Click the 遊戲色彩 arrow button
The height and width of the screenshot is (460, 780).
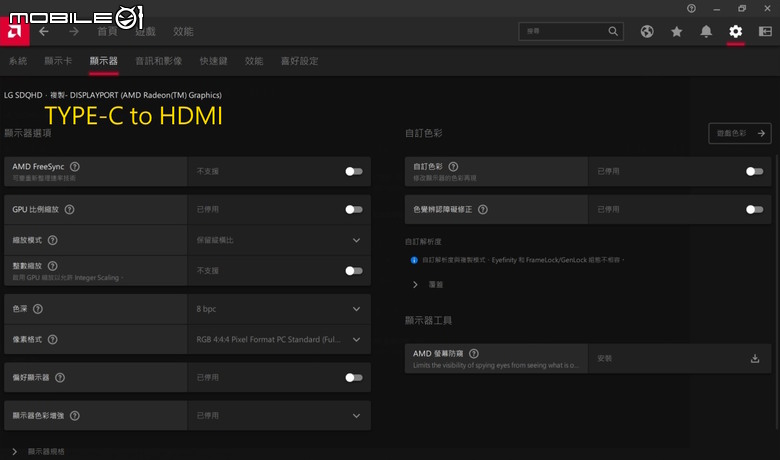(740, 133)
